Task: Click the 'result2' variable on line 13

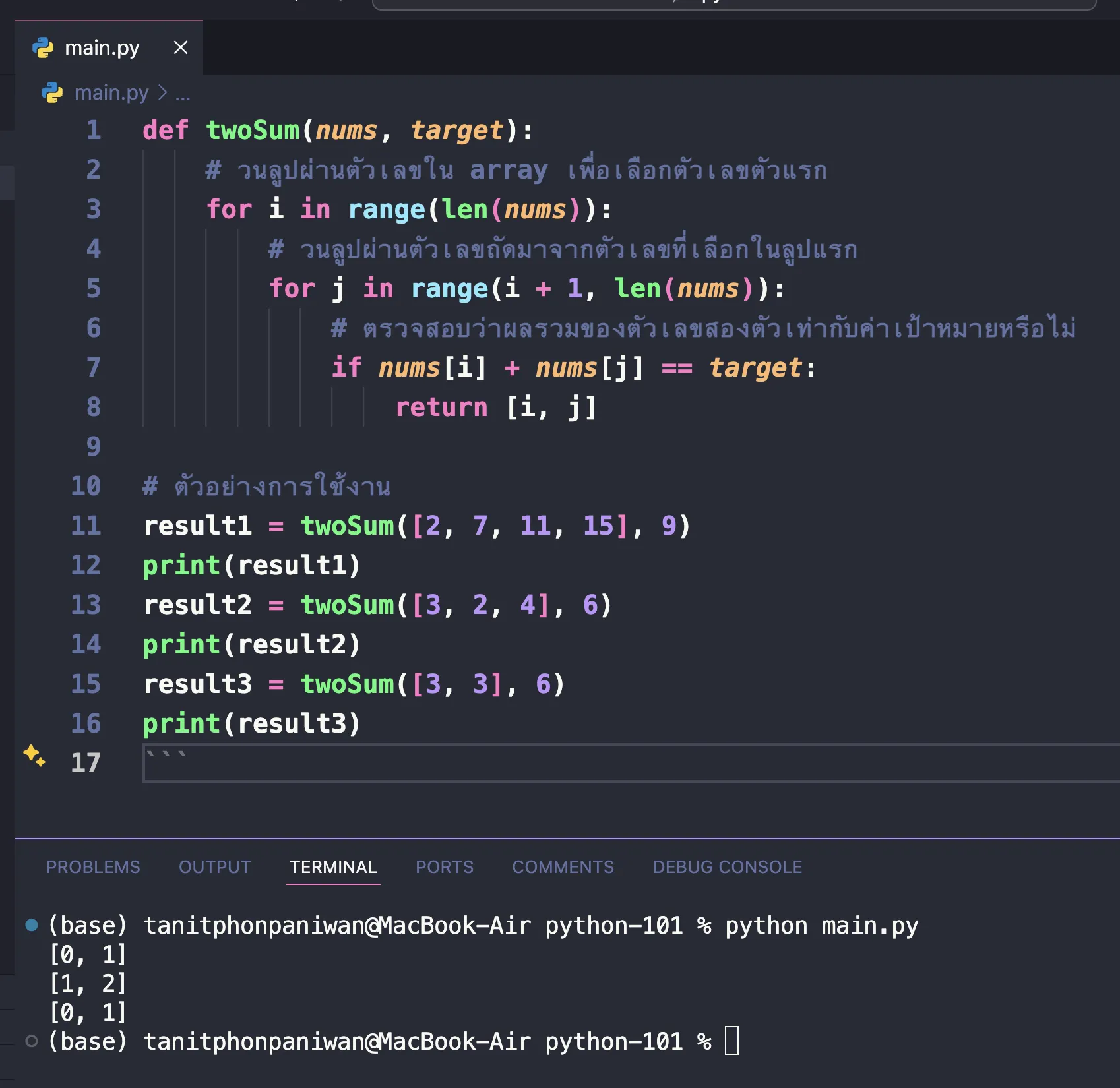Action: (197, 605)
